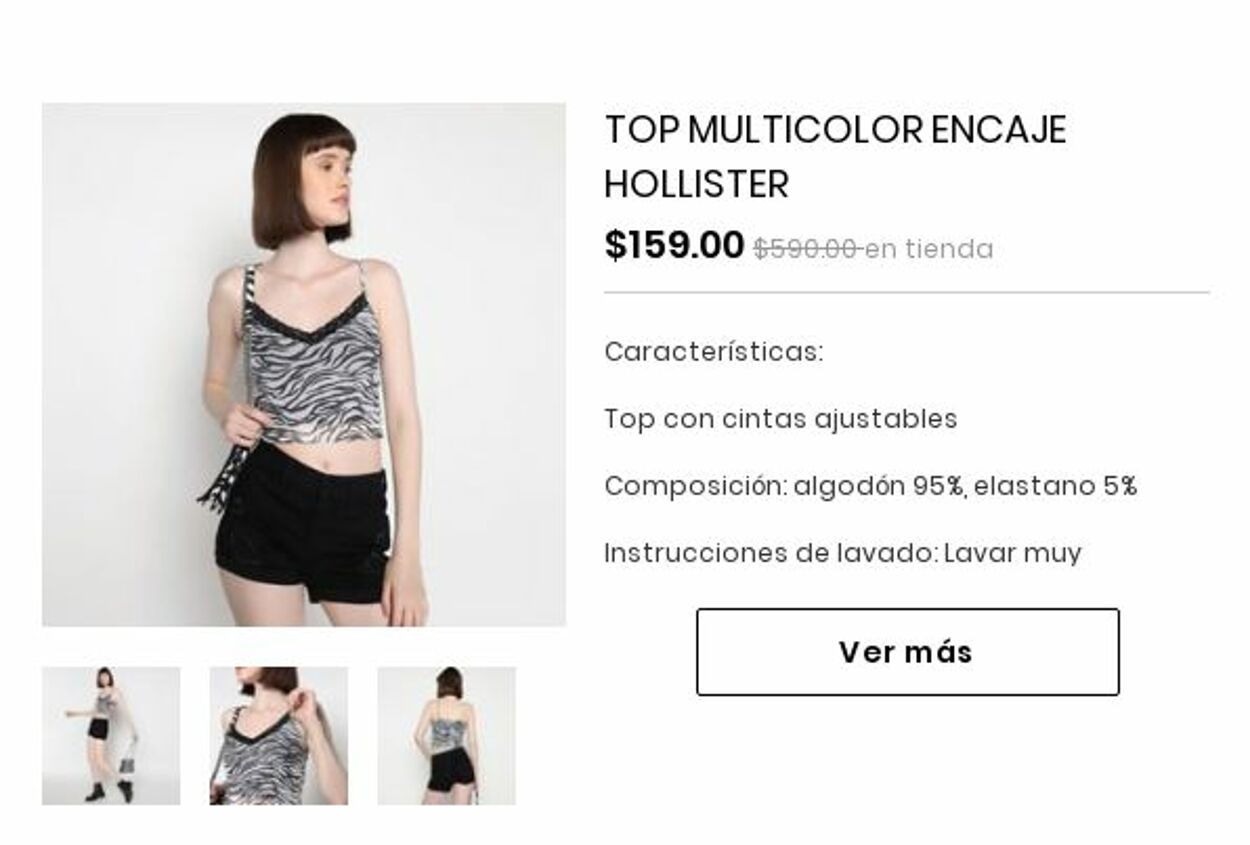1250x845 pixels.
Task: Click the Composición algodón 95% line
Action: coord(871,486)
